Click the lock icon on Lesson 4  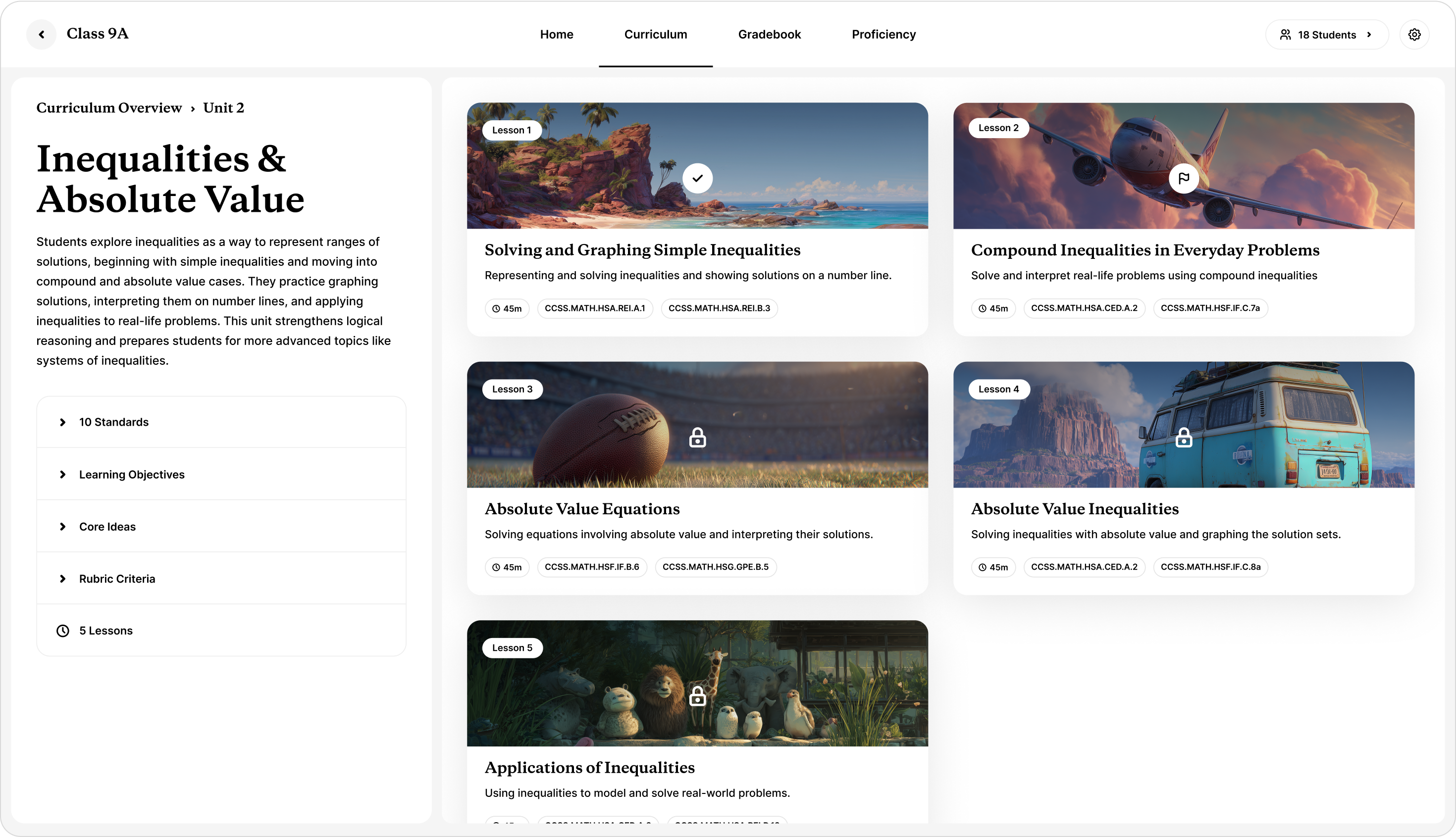1184,438
